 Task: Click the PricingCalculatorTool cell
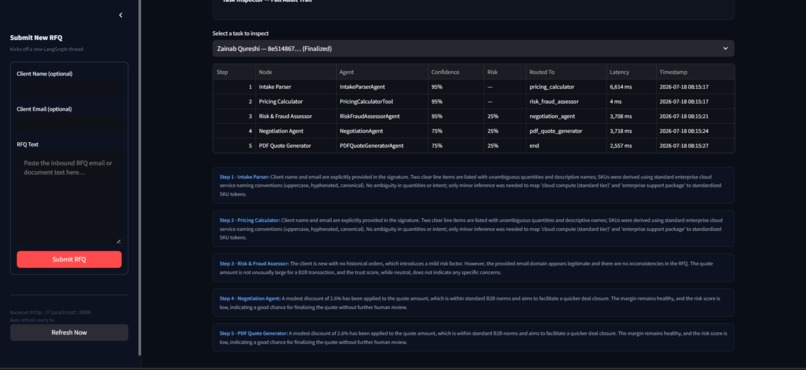tap(382, 102)
